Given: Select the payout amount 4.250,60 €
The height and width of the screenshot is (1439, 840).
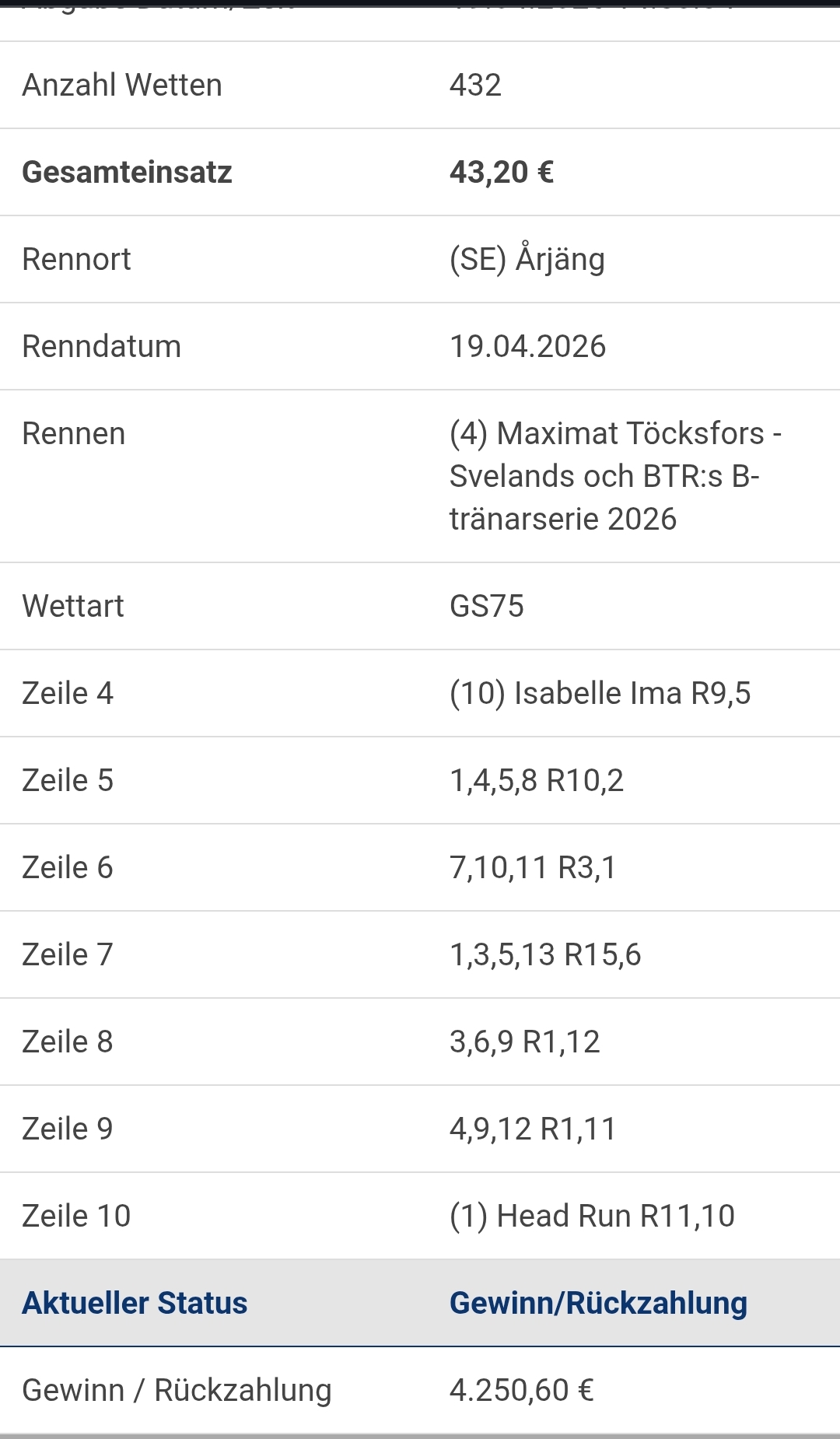Looking at the screenshot, I should click(x=521, y=1390).
